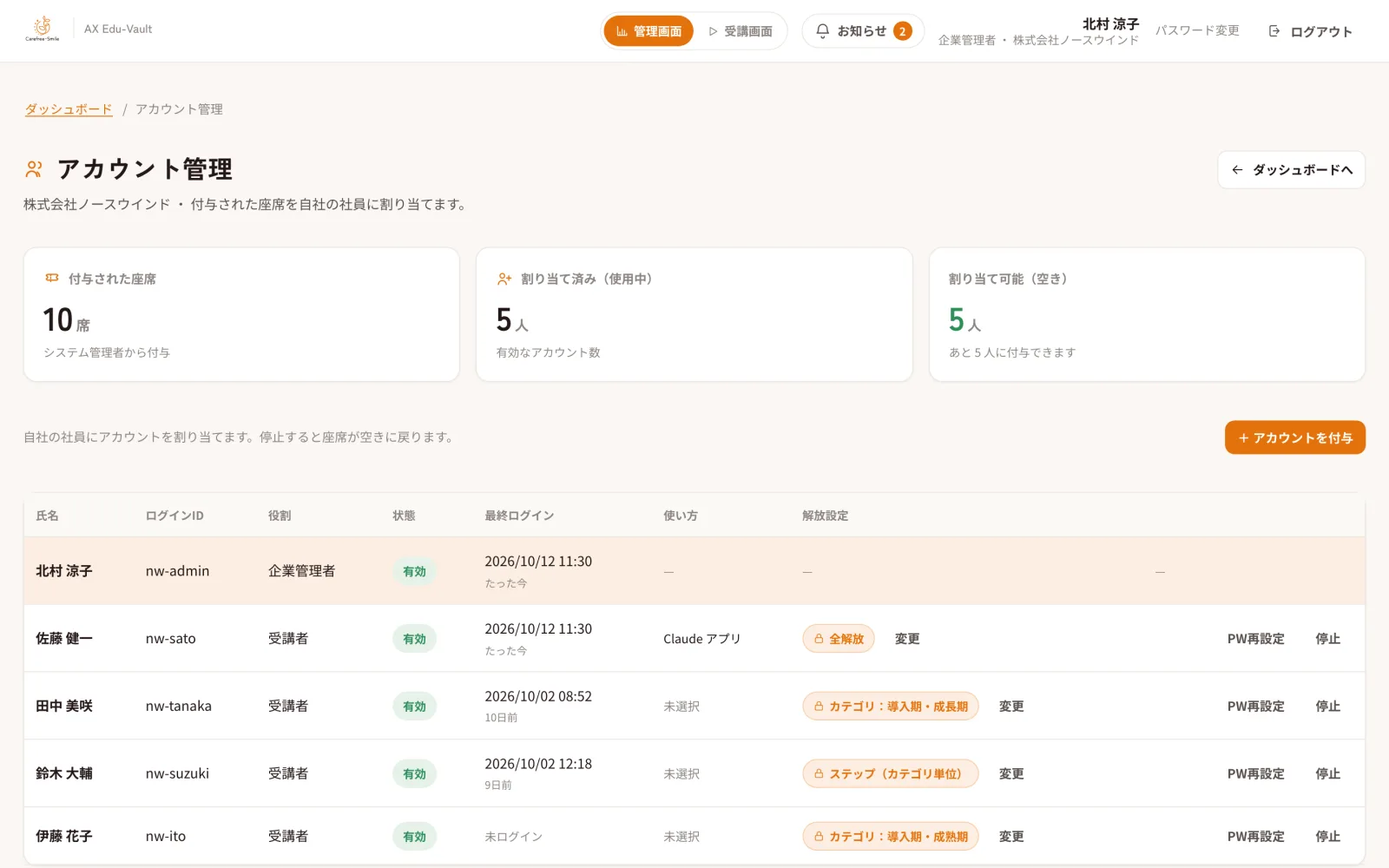Click the 最終ログイン column header
This screenshot has width=1389, height=868.
(519, 516)
